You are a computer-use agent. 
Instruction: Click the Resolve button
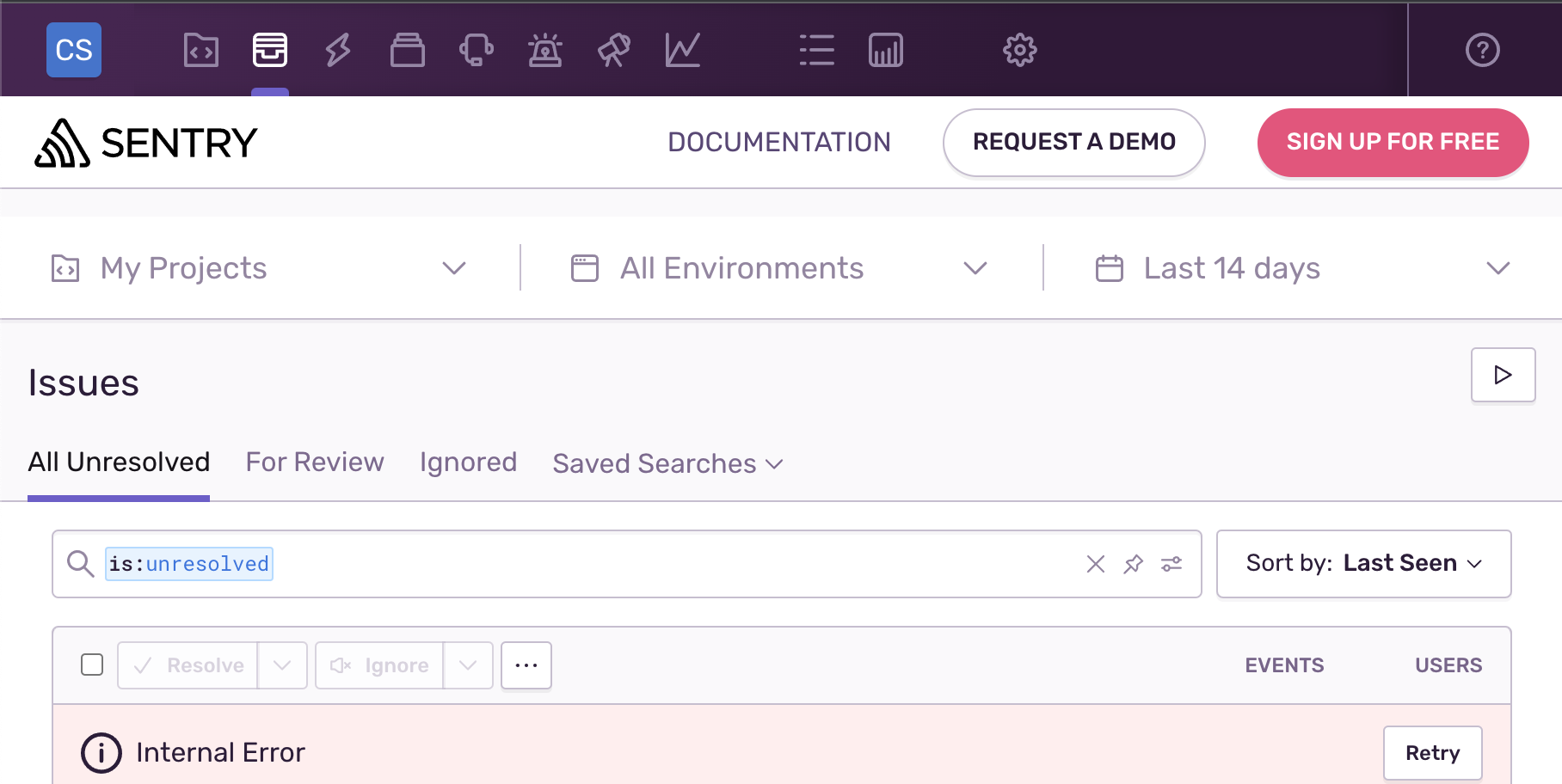coord(188,665)
